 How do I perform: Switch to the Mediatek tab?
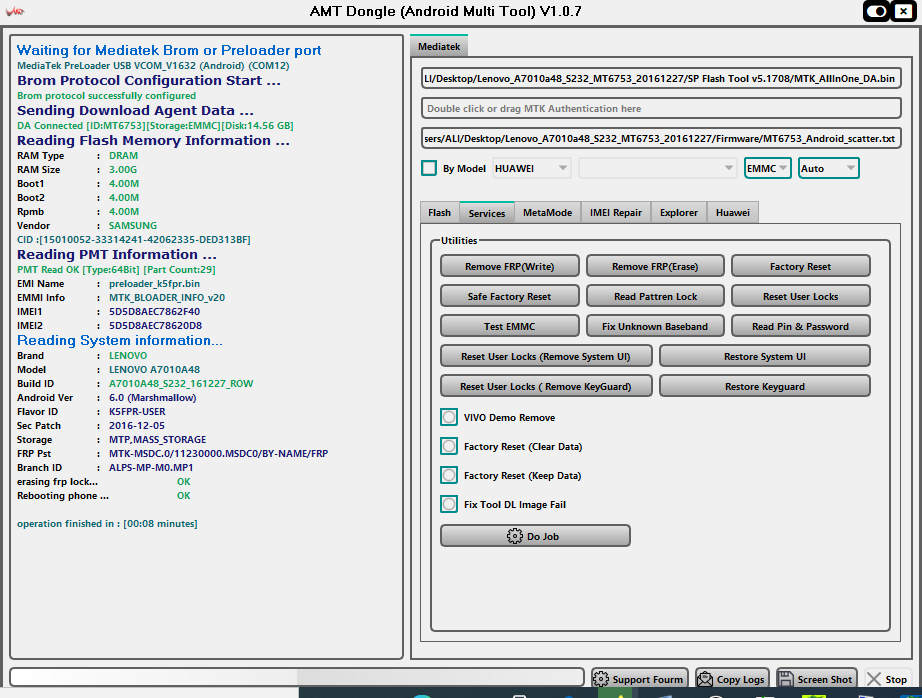[439, 46]
